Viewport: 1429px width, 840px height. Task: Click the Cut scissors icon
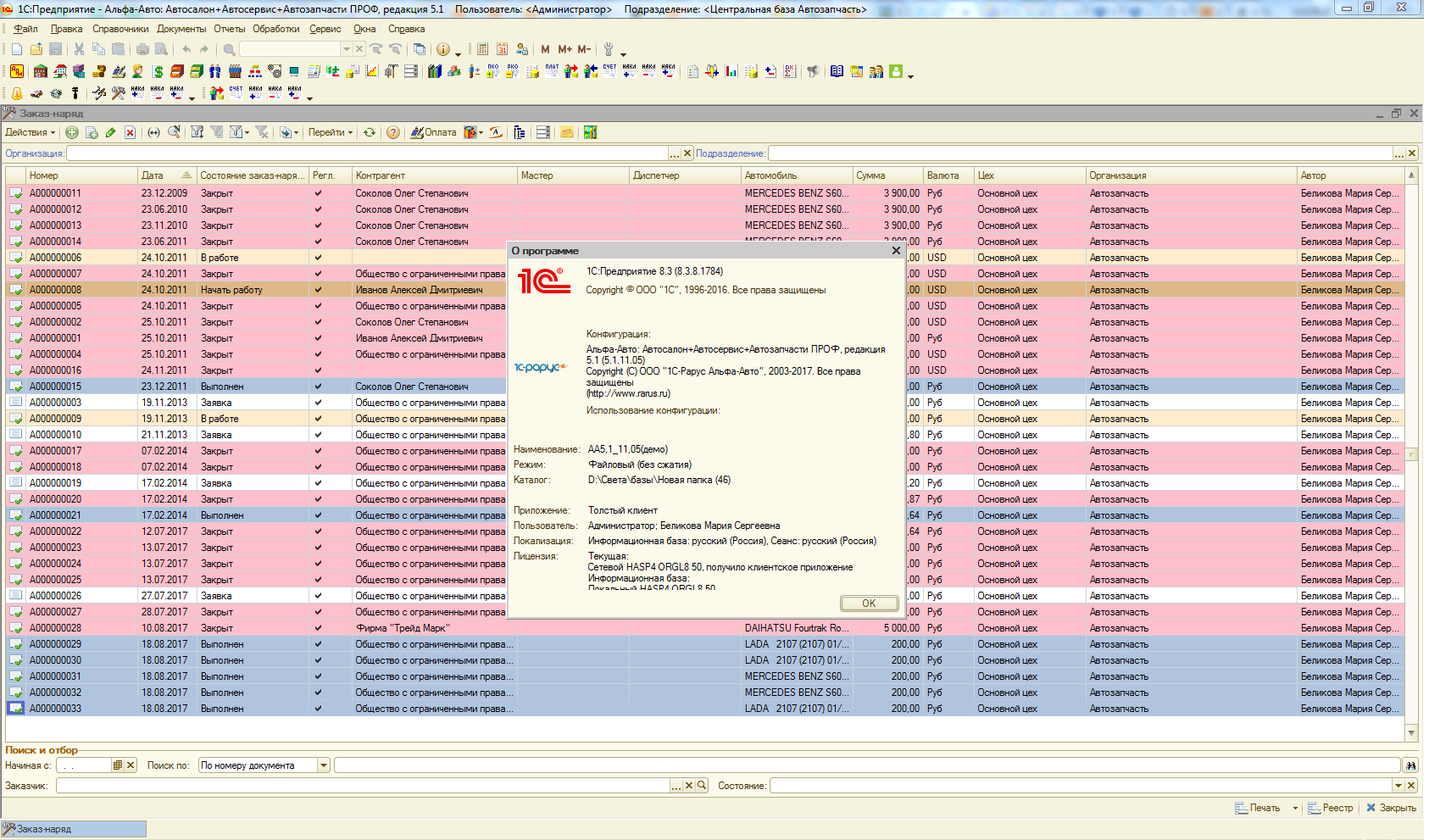[x=79, y=49]
